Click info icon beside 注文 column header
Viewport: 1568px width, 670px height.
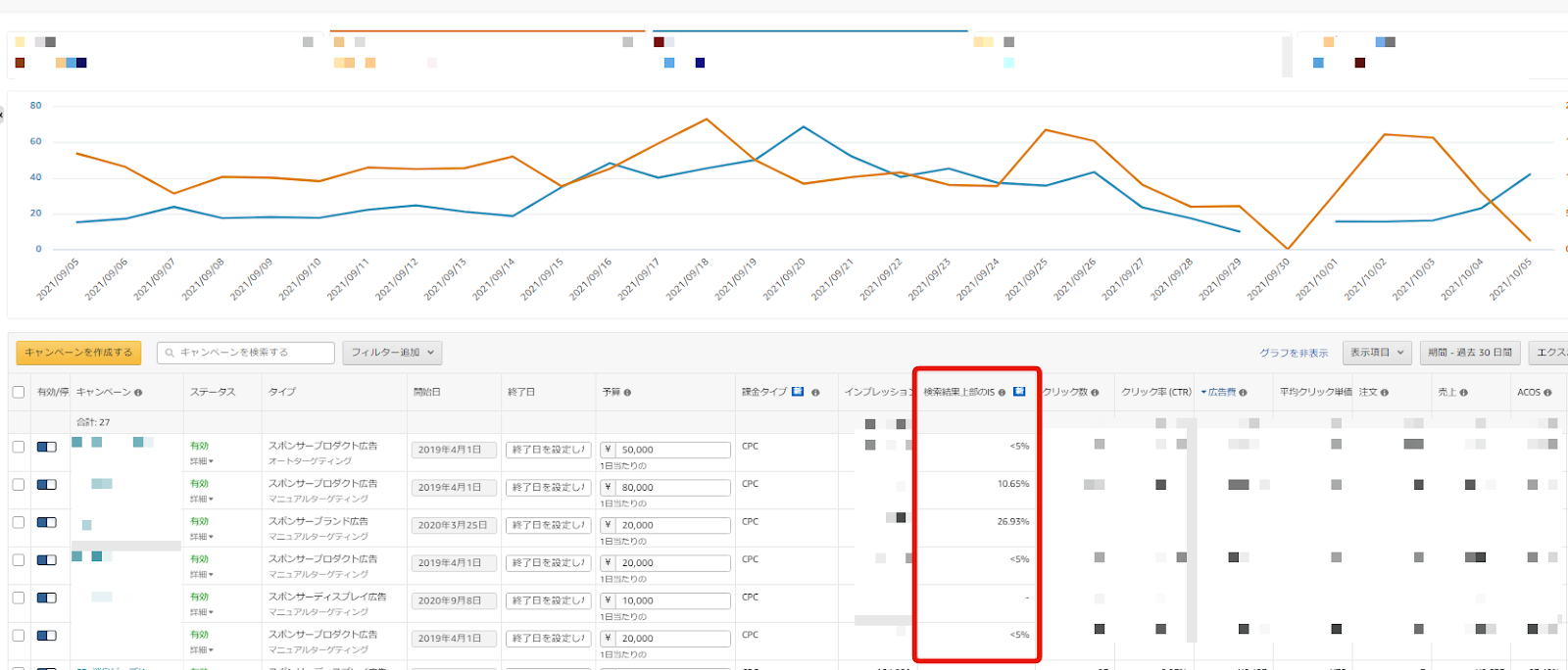click(1385, 393)
